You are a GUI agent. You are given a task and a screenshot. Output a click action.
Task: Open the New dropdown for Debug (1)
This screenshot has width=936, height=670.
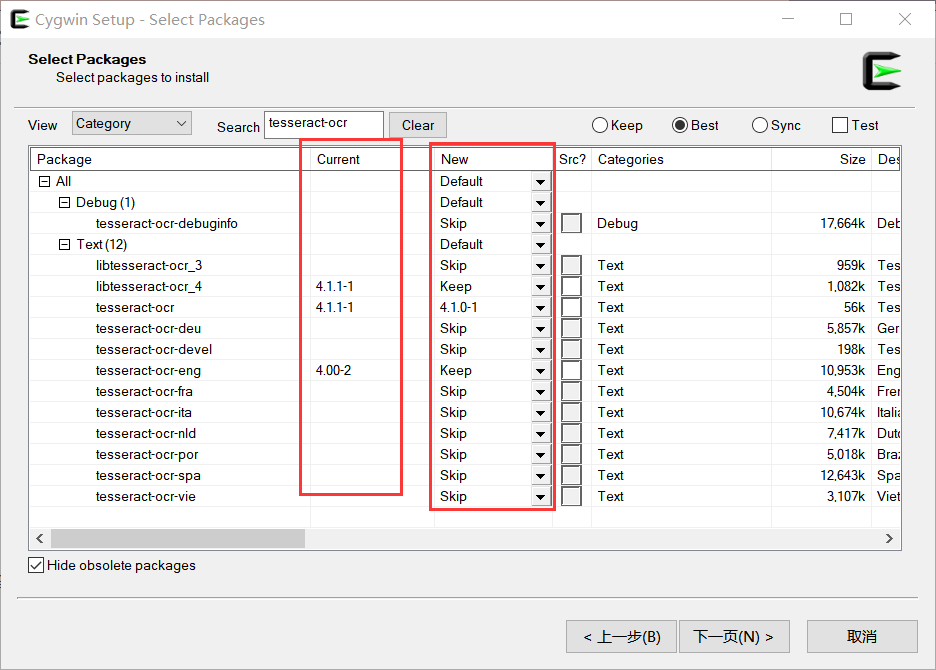(540, 202)
